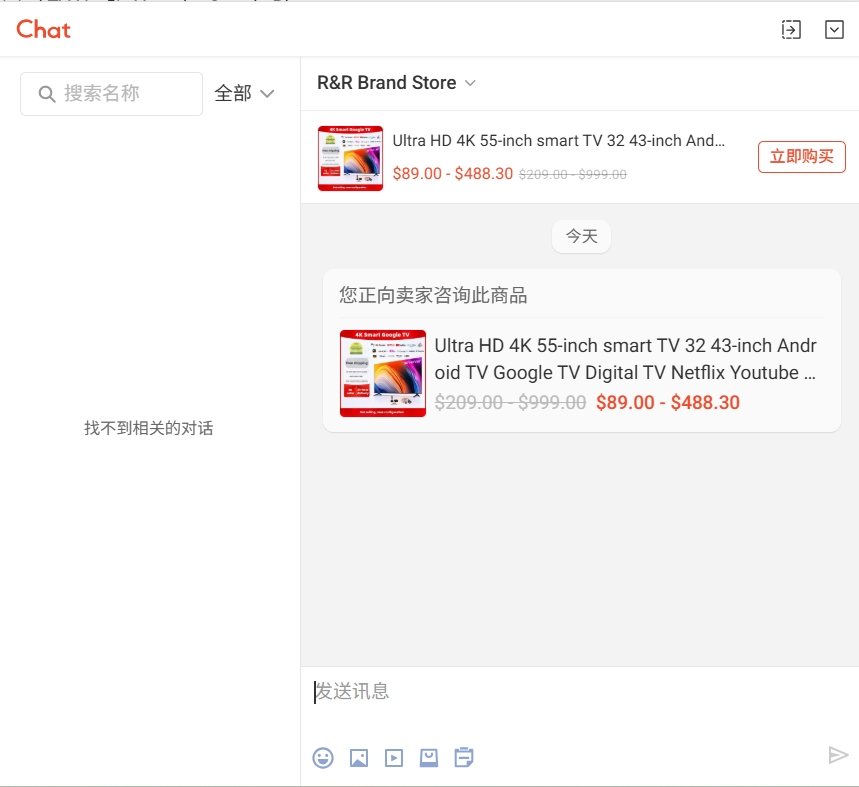Open the products shopping bag icon
The width and height of the screenshot is (859, 787).
(429, 758)
